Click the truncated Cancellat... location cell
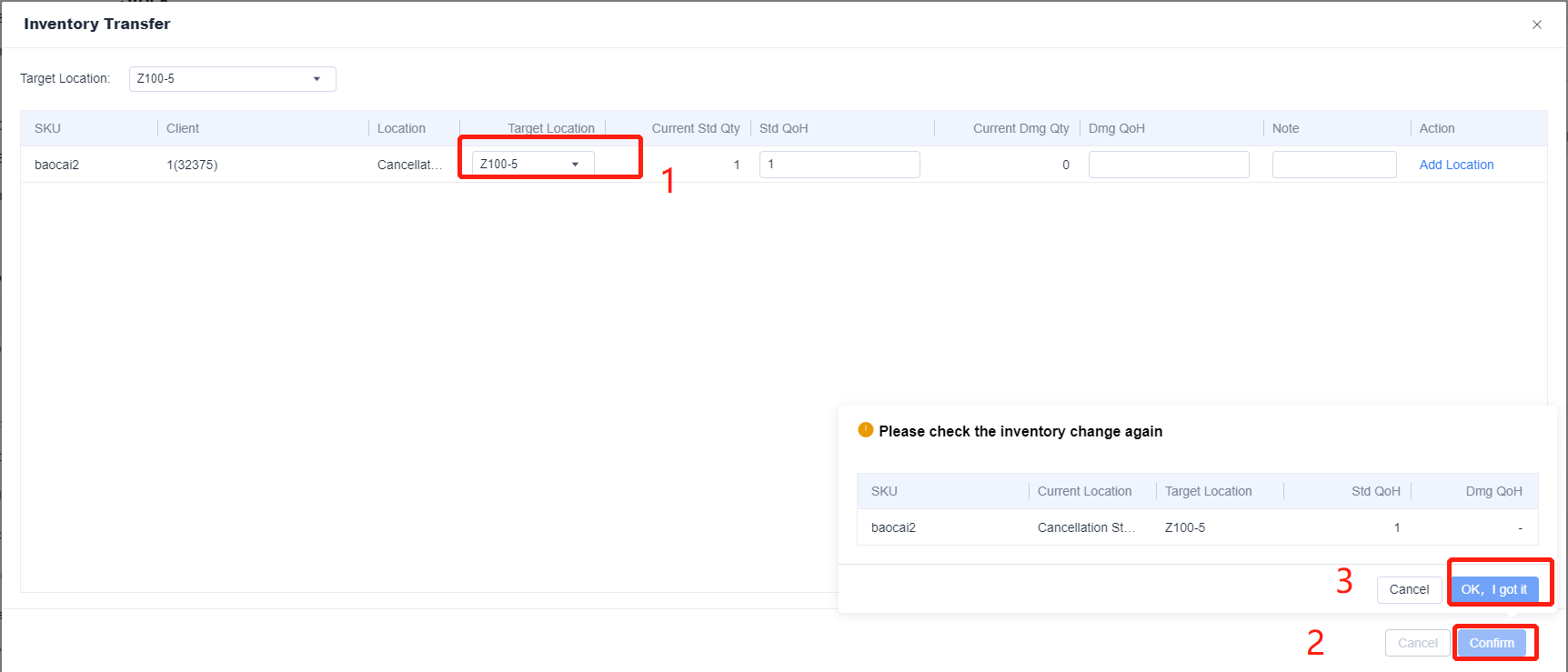This screenshot has height=672, width=1568. click(409, 165)
